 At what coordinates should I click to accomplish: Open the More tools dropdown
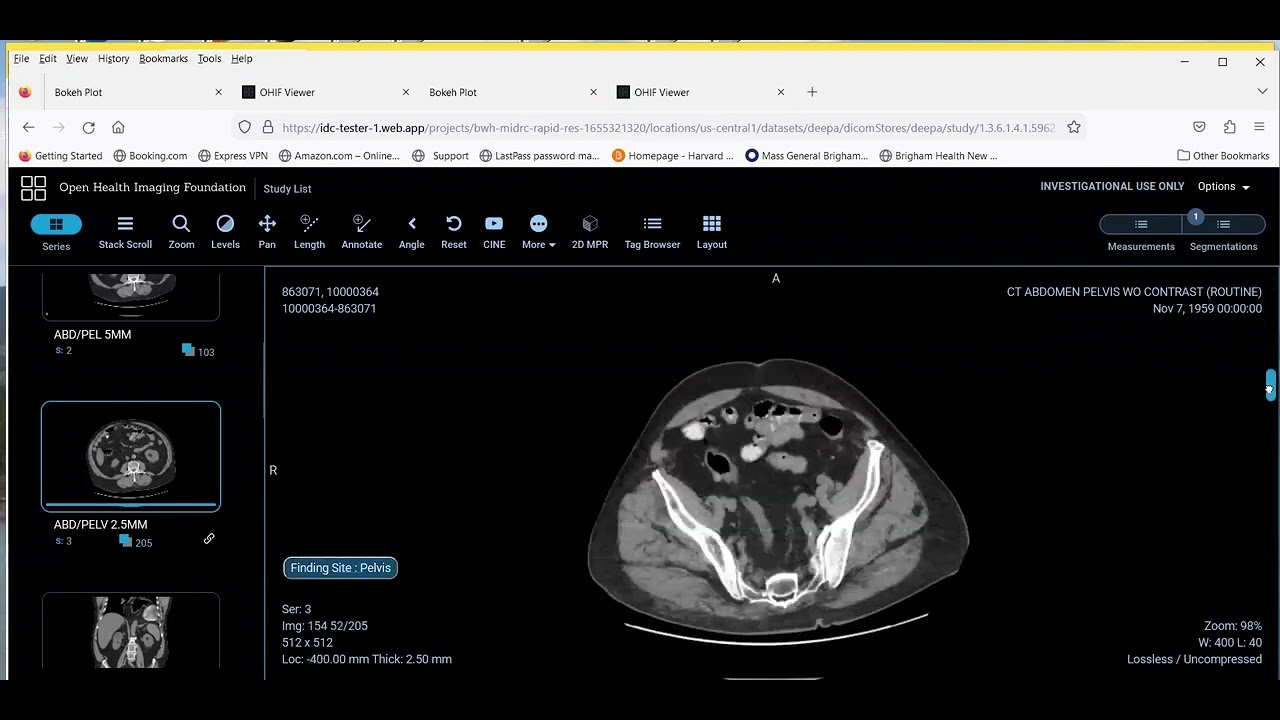coord(538,232)
